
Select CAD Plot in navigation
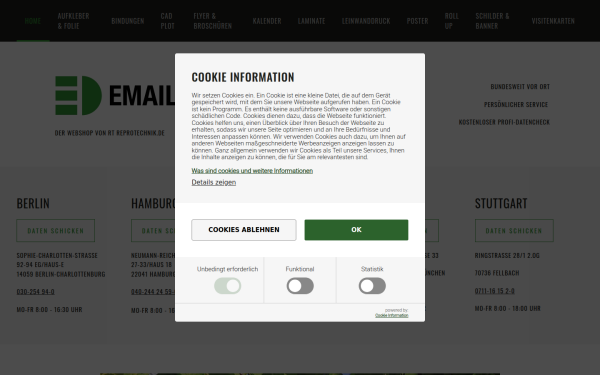click(167, 21)
